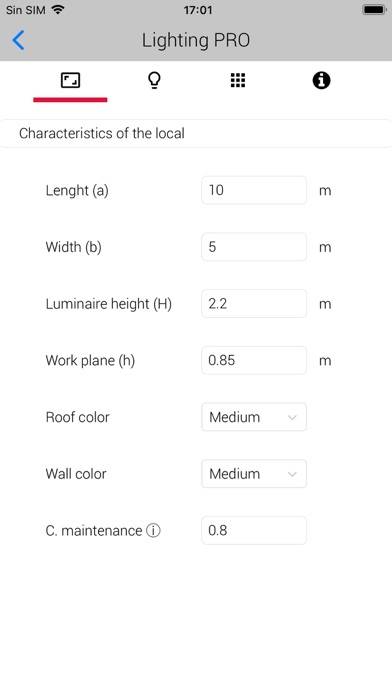Open the Wall color dropdown
This screenshot has height=696, width=392.
click(254, 474)
